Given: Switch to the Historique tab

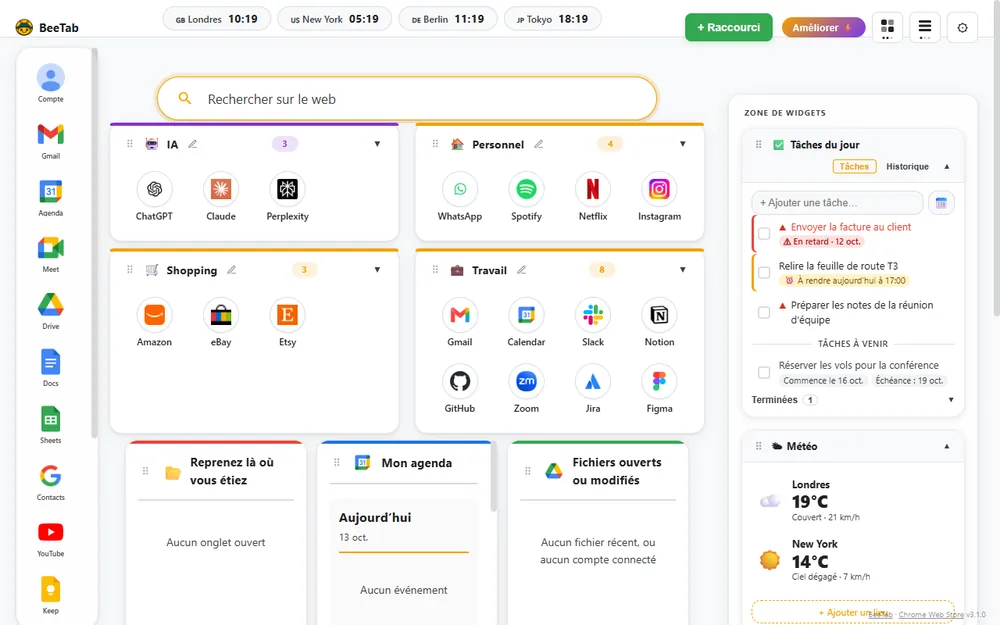Looking at the screenshot, I should (907, 166).
